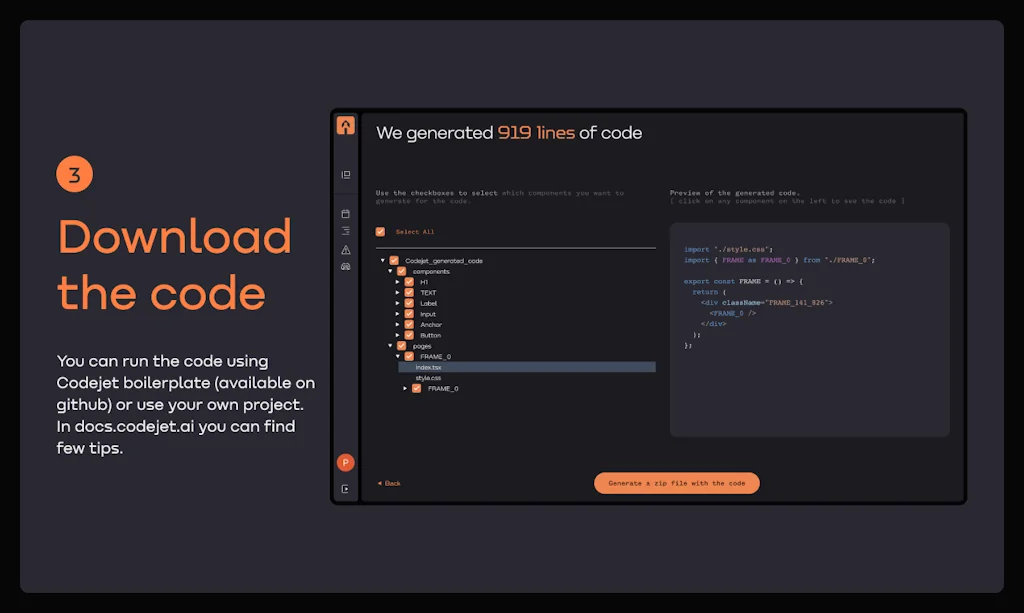Click the Codejet home logo icon
This screenshot has width=1024, height=613.
coord(345,124)
